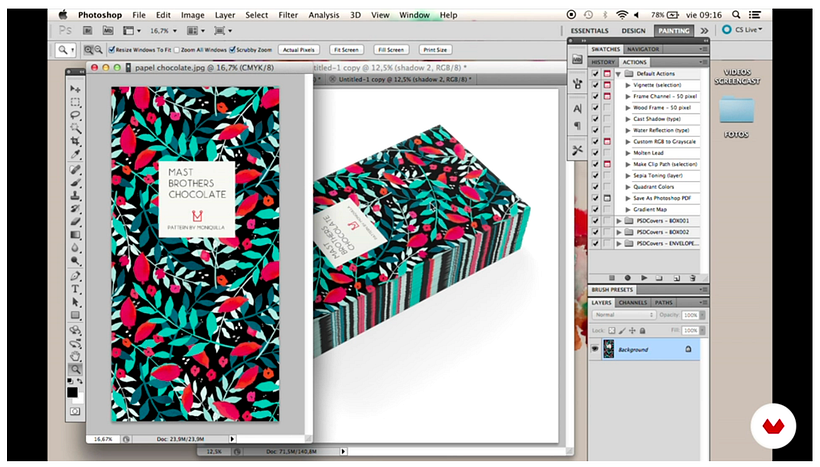This screenshot has height=467, width=820.
Task: Delete action using the trash icon
Action: point(692,278)
